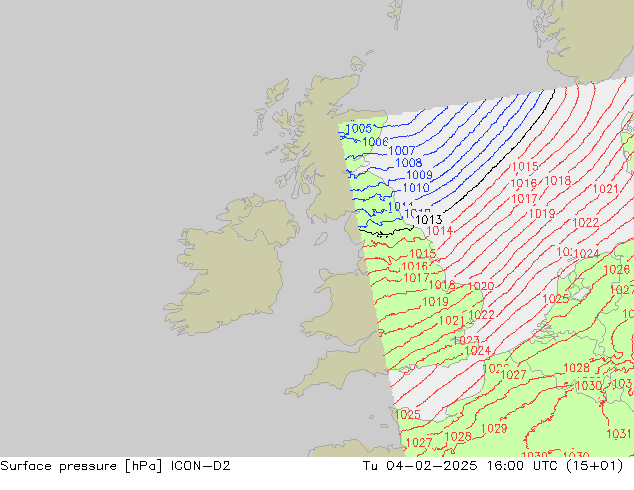Select the blue 1006 pressure label
The width and height of the screenshot is (634, 490).
pyautogui.click(x=375, y=142)
